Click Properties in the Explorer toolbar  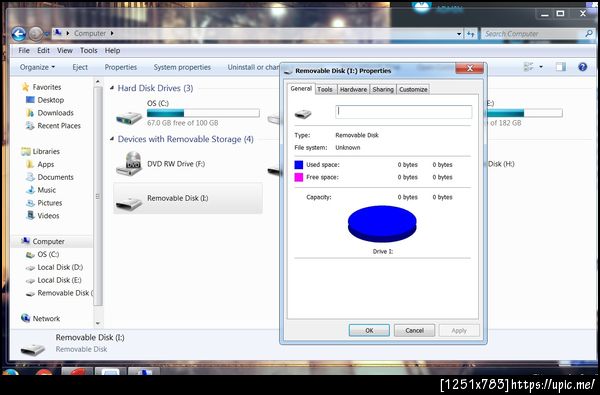[x=121, y=67]
